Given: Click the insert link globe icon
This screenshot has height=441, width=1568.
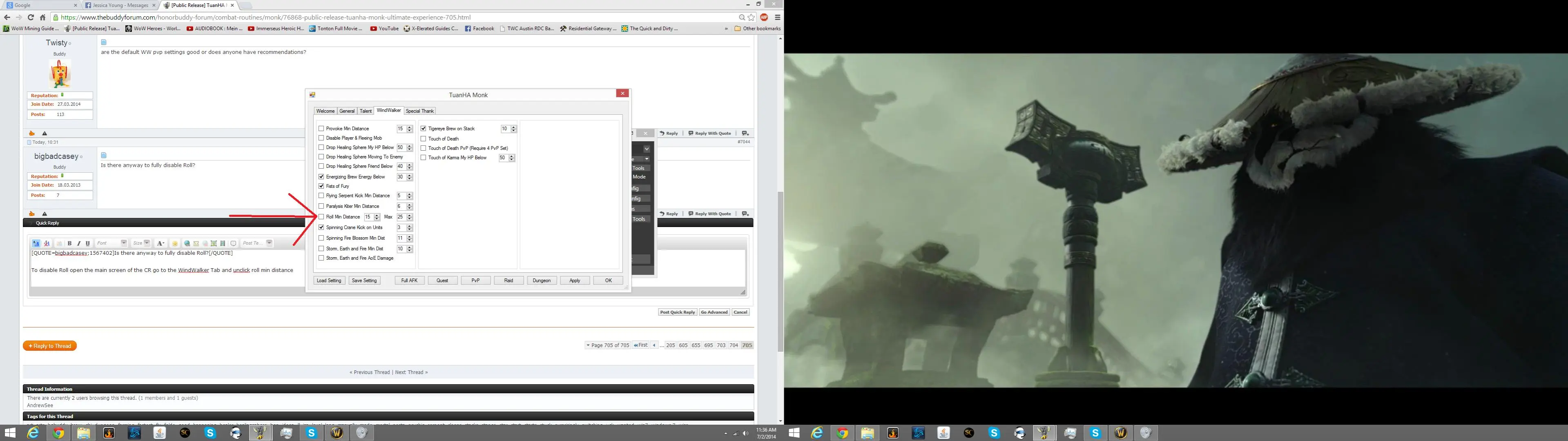Looking at the screenshot, I should [x=187, y=243].
